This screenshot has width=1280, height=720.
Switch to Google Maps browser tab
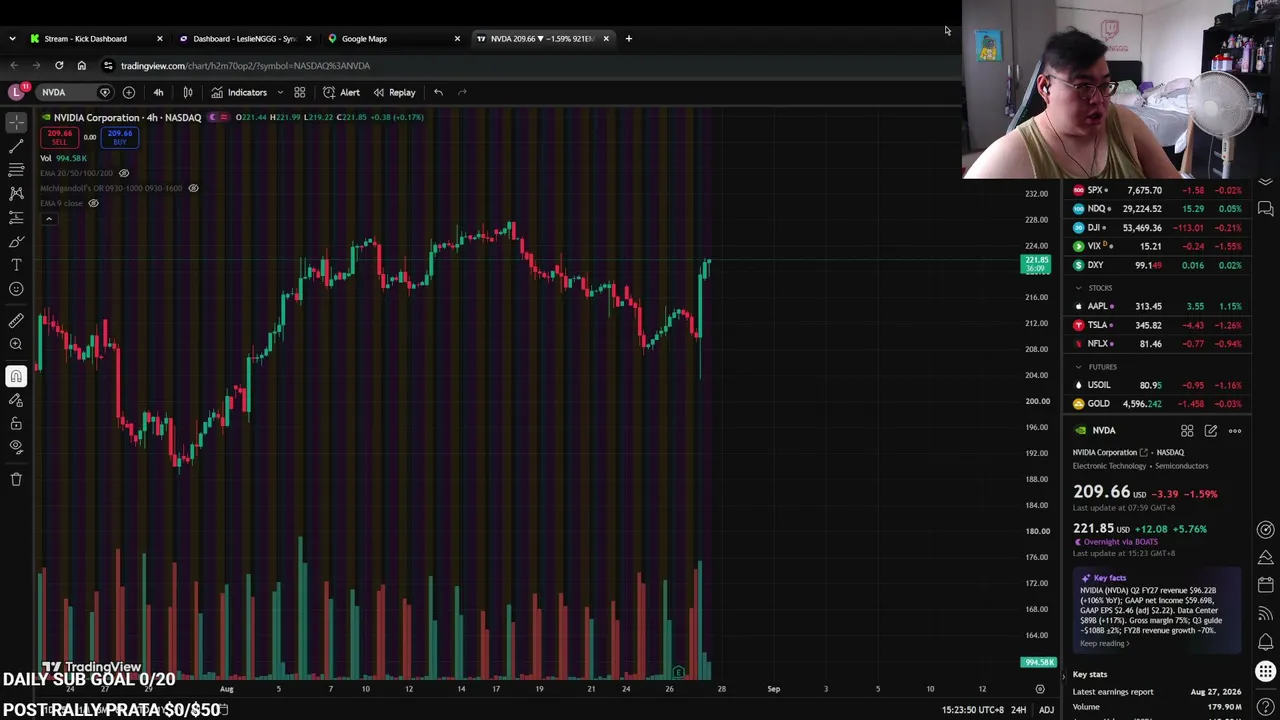pyautogui.click(x=392, y=39)
